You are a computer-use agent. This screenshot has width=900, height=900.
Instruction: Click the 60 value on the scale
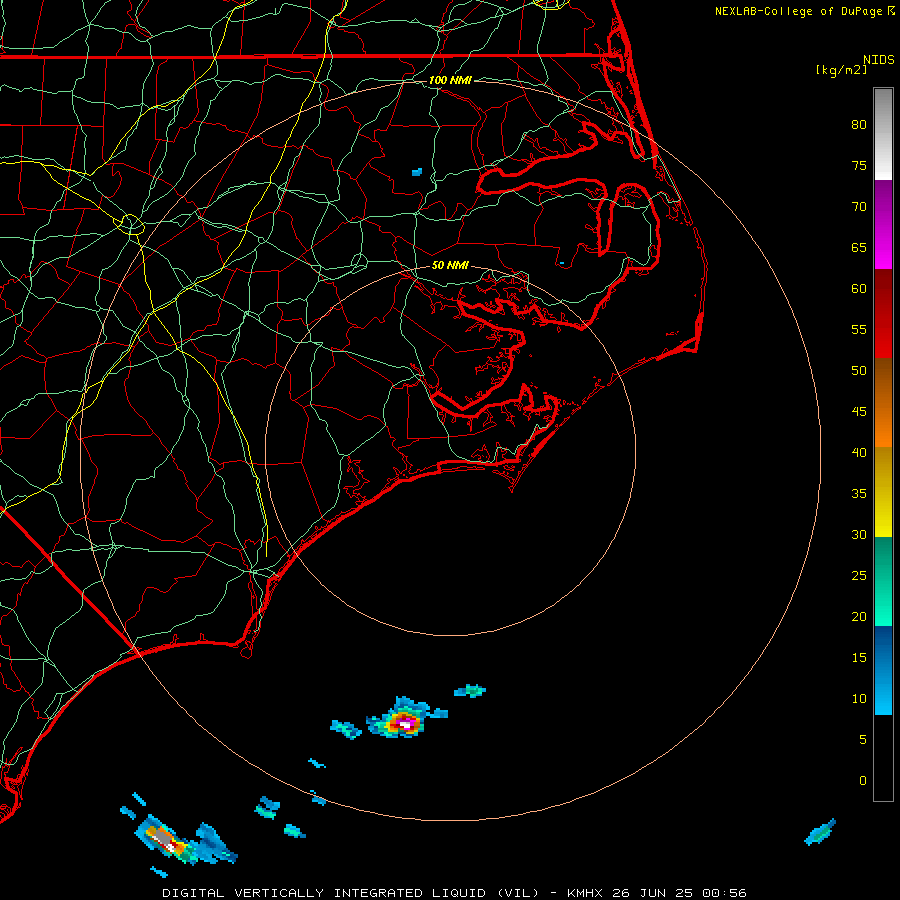coord(859,289)
